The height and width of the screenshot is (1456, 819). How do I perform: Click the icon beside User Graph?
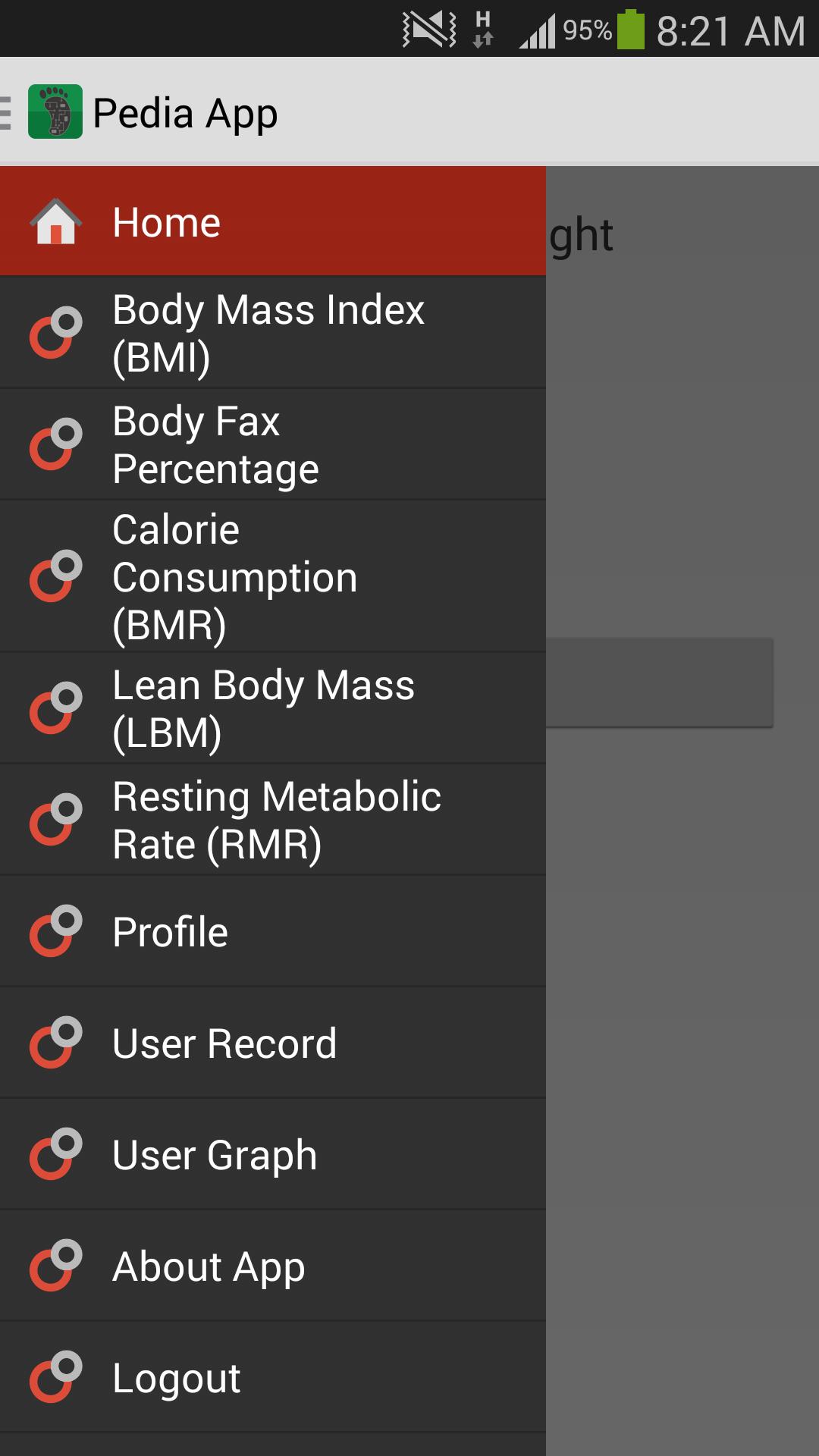pyautogui.click(x=55, y=1154)
